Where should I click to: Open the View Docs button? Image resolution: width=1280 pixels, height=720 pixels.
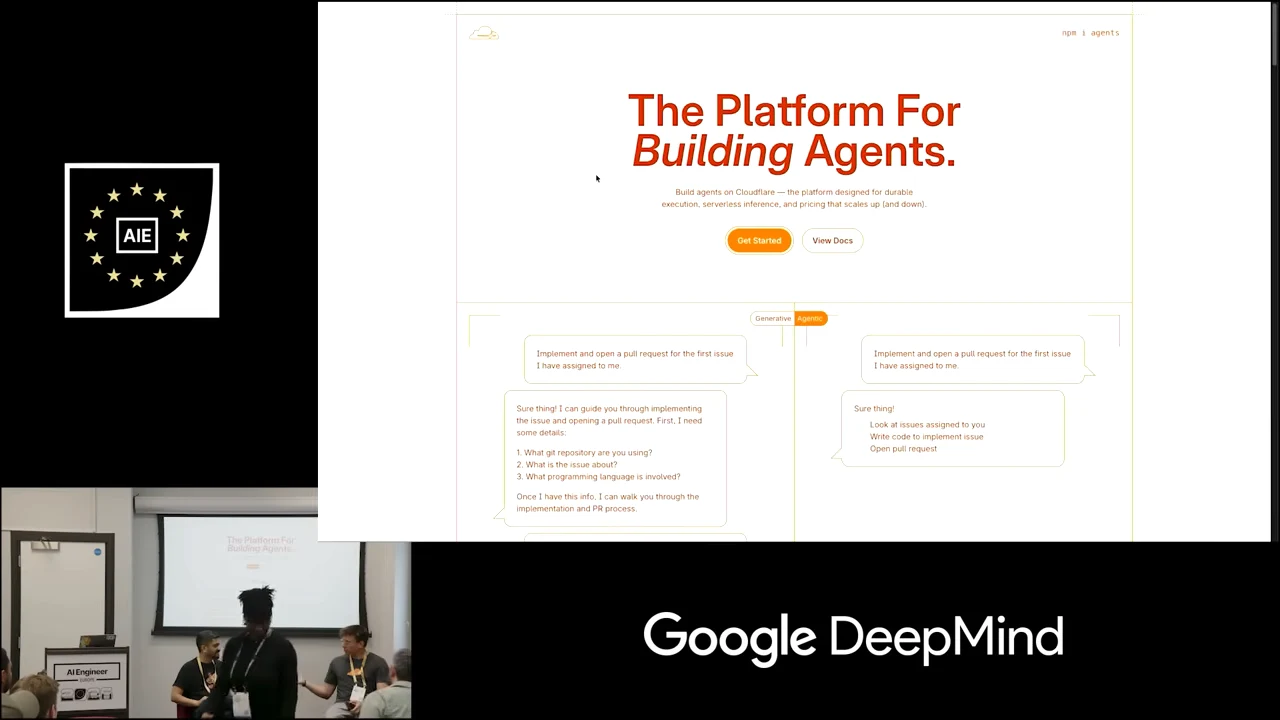point(832,240)
